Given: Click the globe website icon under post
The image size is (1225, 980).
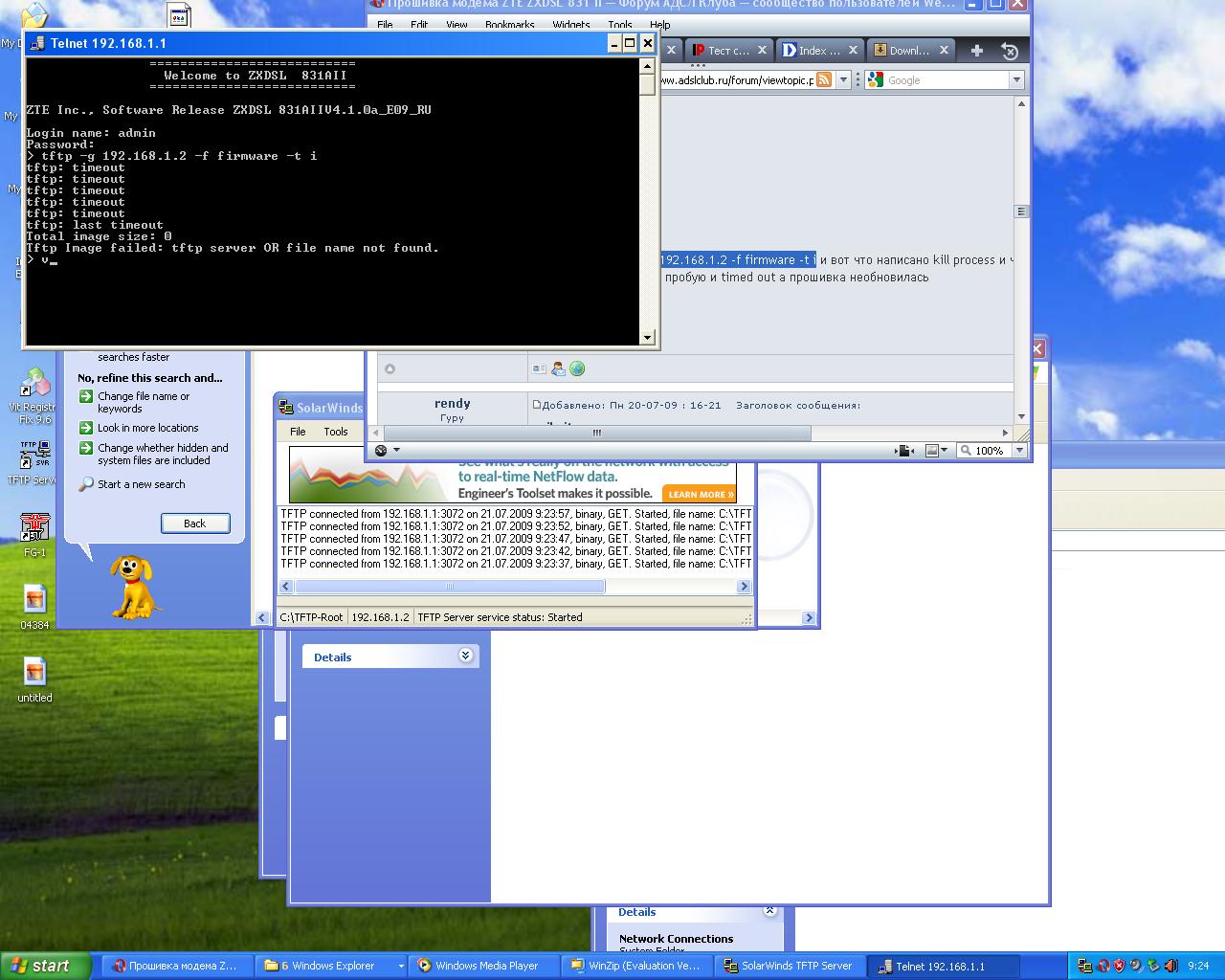Looking at the screenshot, I should point(577,368).
